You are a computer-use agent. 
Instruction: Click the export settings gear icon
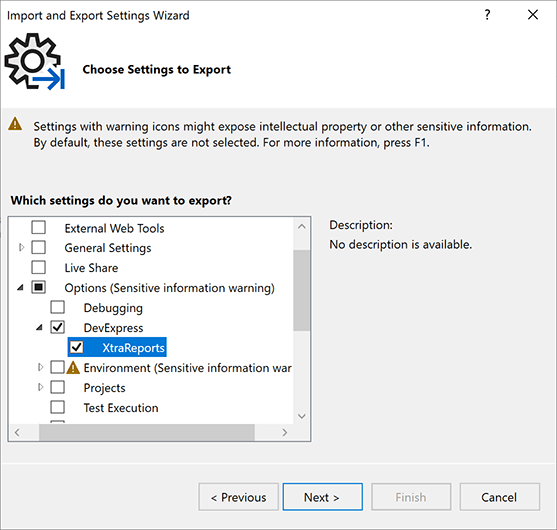(x=34, y=61)
